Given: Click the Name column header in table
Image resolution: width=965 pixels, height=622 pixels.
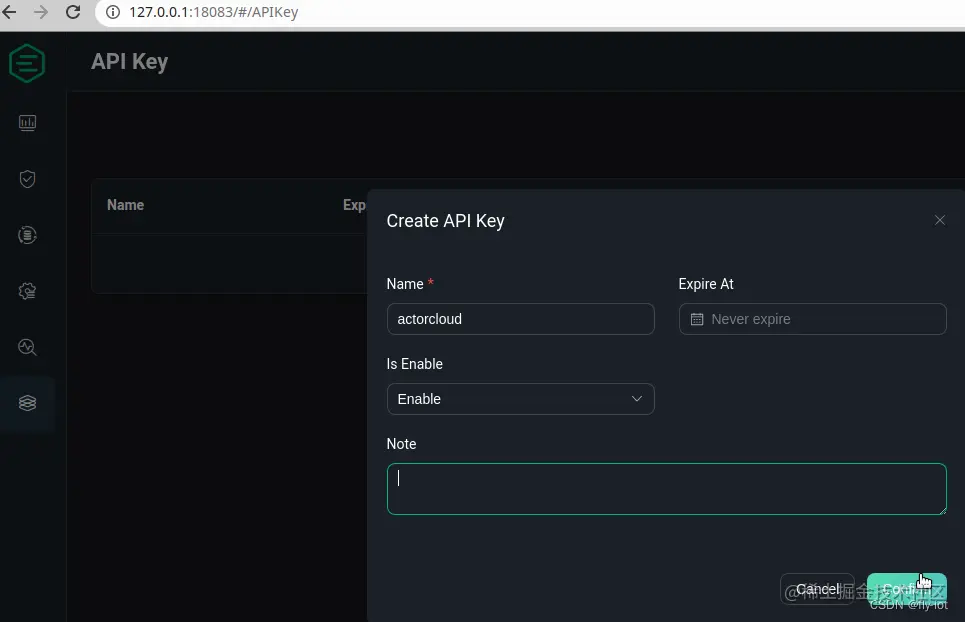Looking at the screenshot, I should [x=126, y=205].
